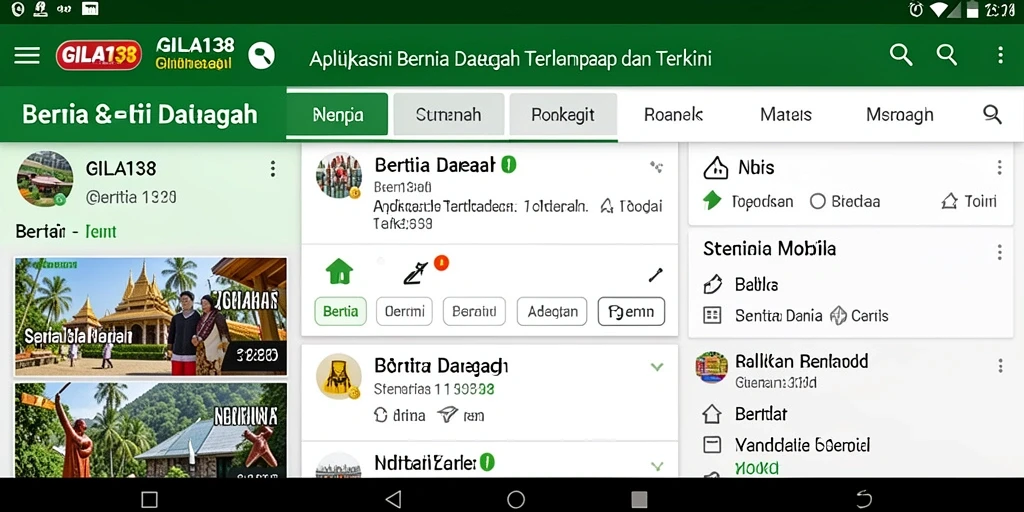Tap Nbis warning house icon
The width and height of the screenshot is (1024, 512).
tap(716, 168)
